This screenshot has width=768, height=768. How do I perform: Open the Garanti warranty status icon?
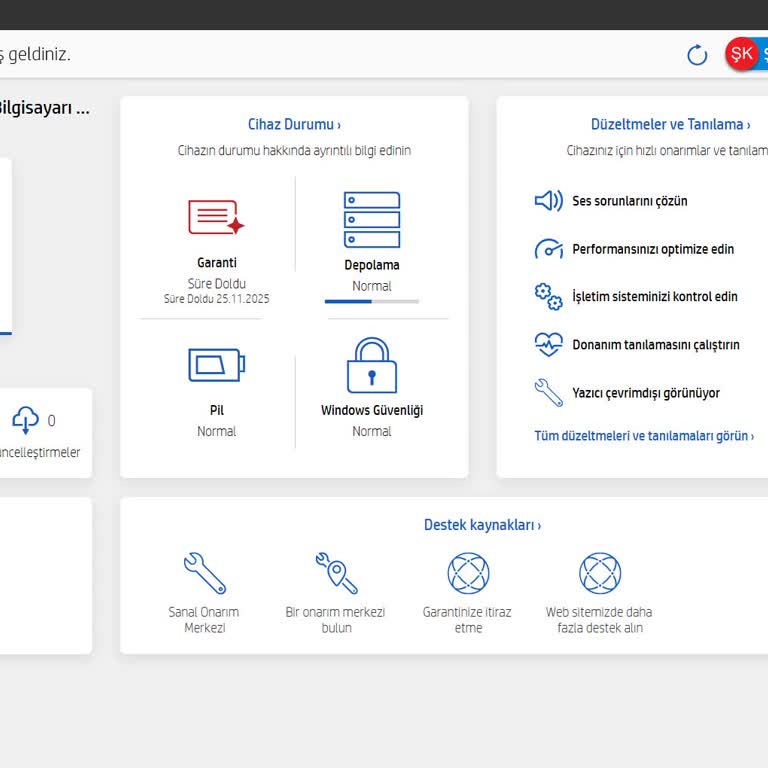[x=216, y=217]
